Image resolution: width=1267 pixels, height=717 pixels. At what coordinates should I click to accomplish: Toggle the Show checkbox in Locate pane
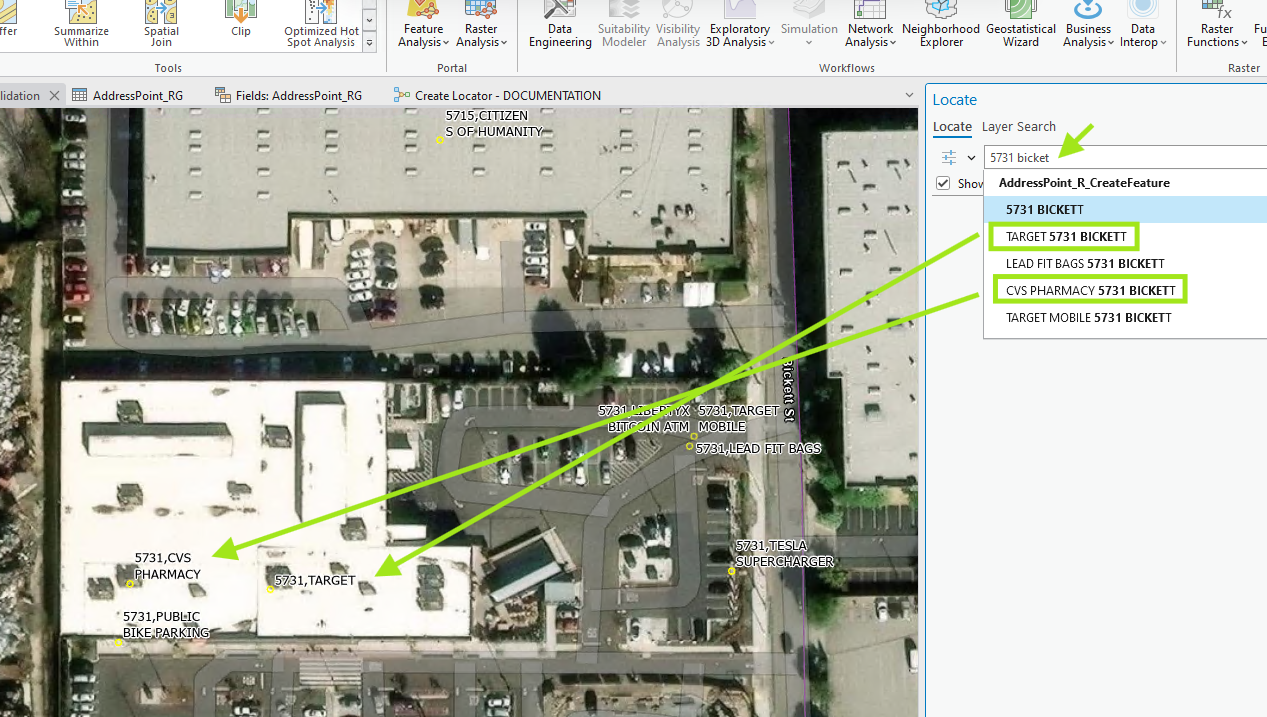point(943,183)
